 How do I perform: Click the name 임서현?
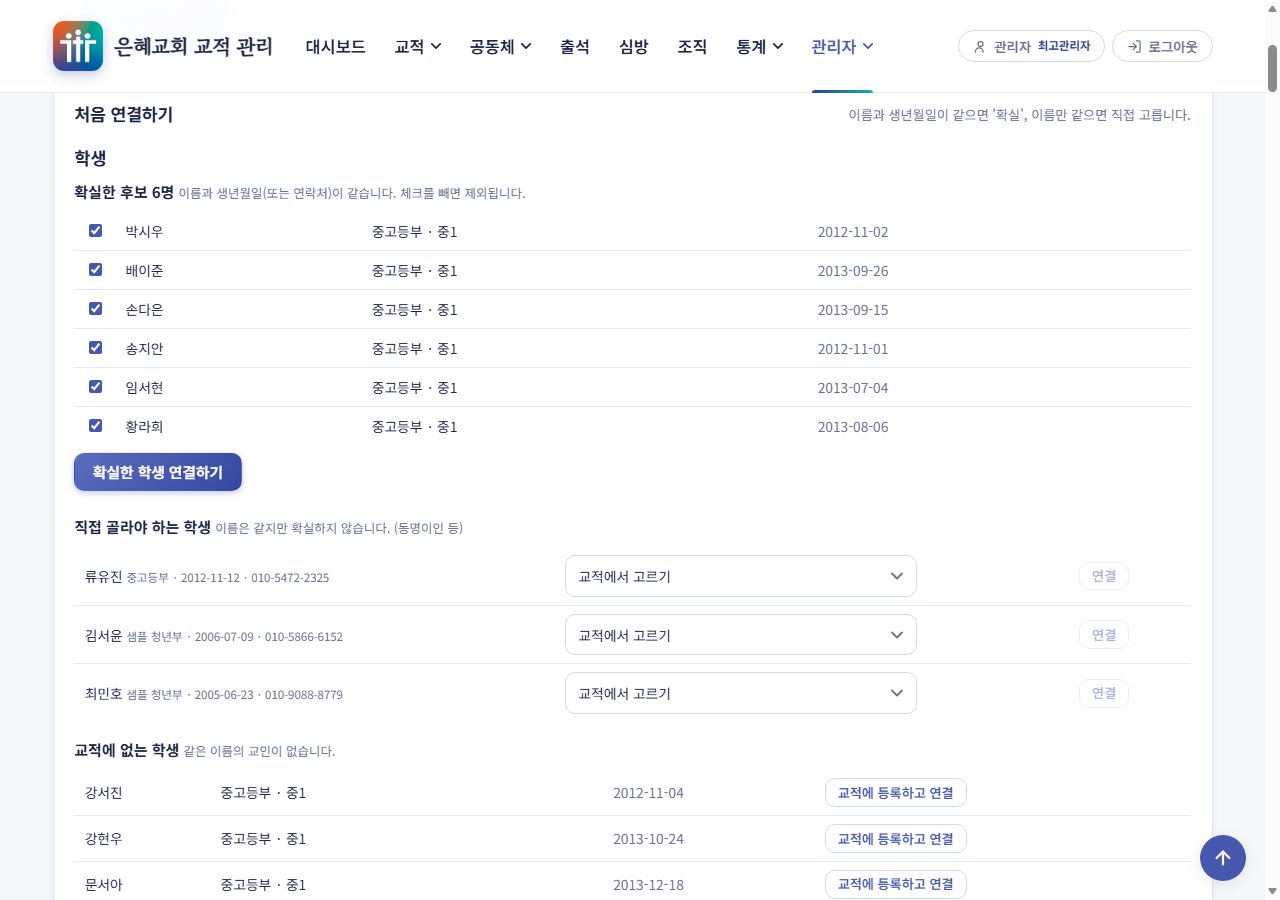click(x=144, y=388)
